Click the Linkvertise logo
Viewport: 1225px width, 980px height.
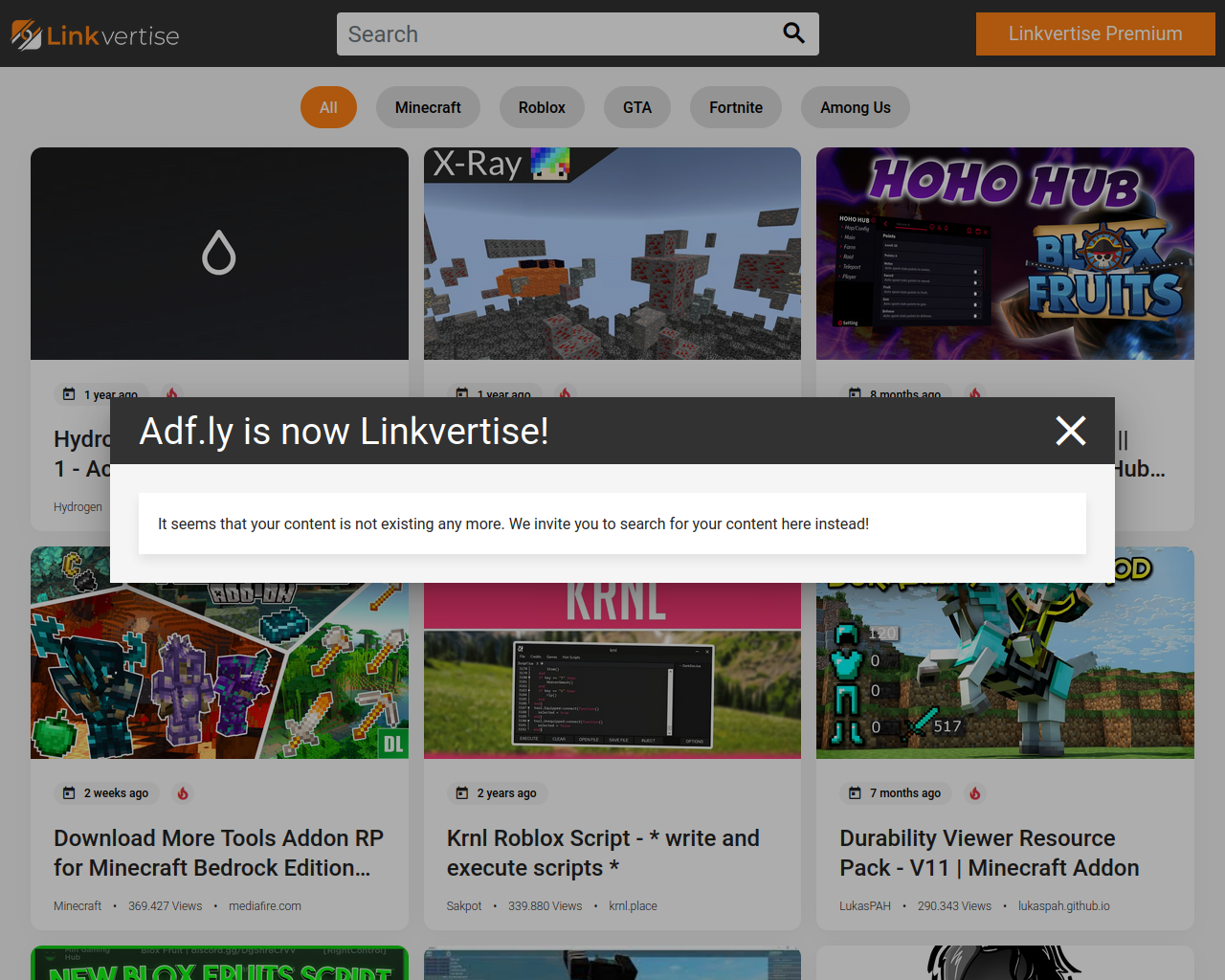pyautogui.click(x=96, y=35)
